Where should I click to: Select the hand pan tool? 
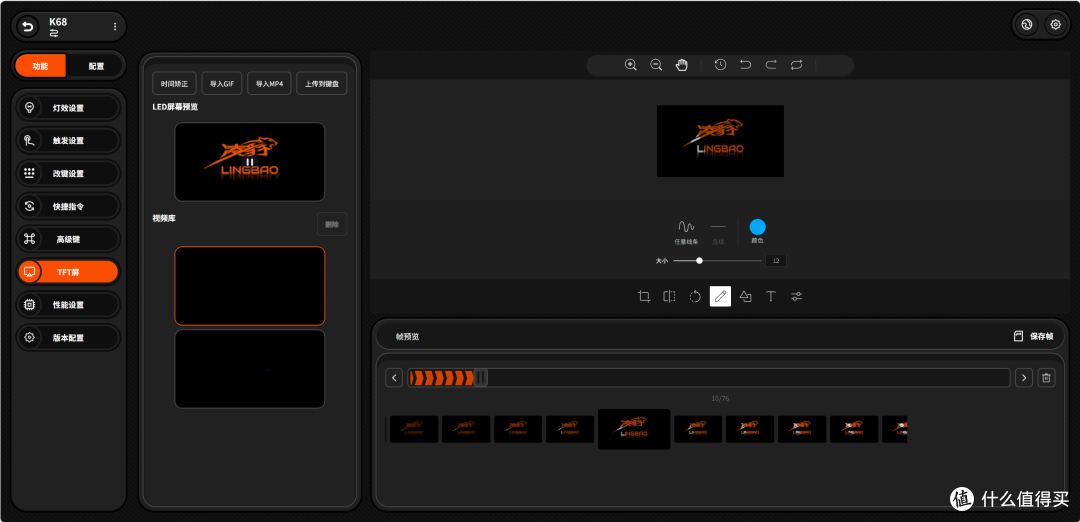pos(682,65)
